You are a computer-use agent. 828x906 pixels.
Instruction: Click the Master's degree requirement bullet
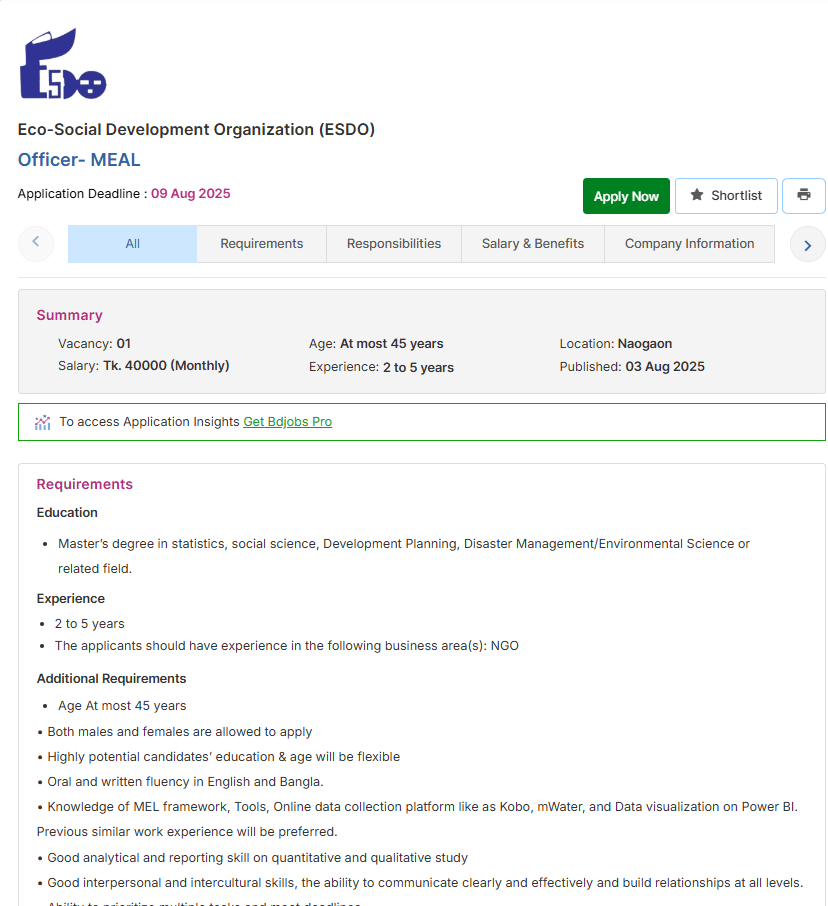[x=403, y=556]
